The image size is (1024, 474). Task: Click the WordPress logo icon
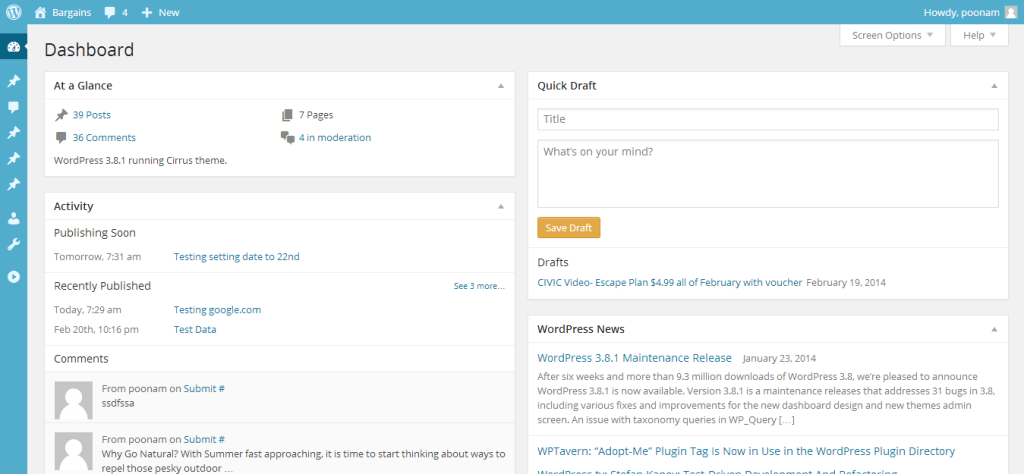[14, 12]
